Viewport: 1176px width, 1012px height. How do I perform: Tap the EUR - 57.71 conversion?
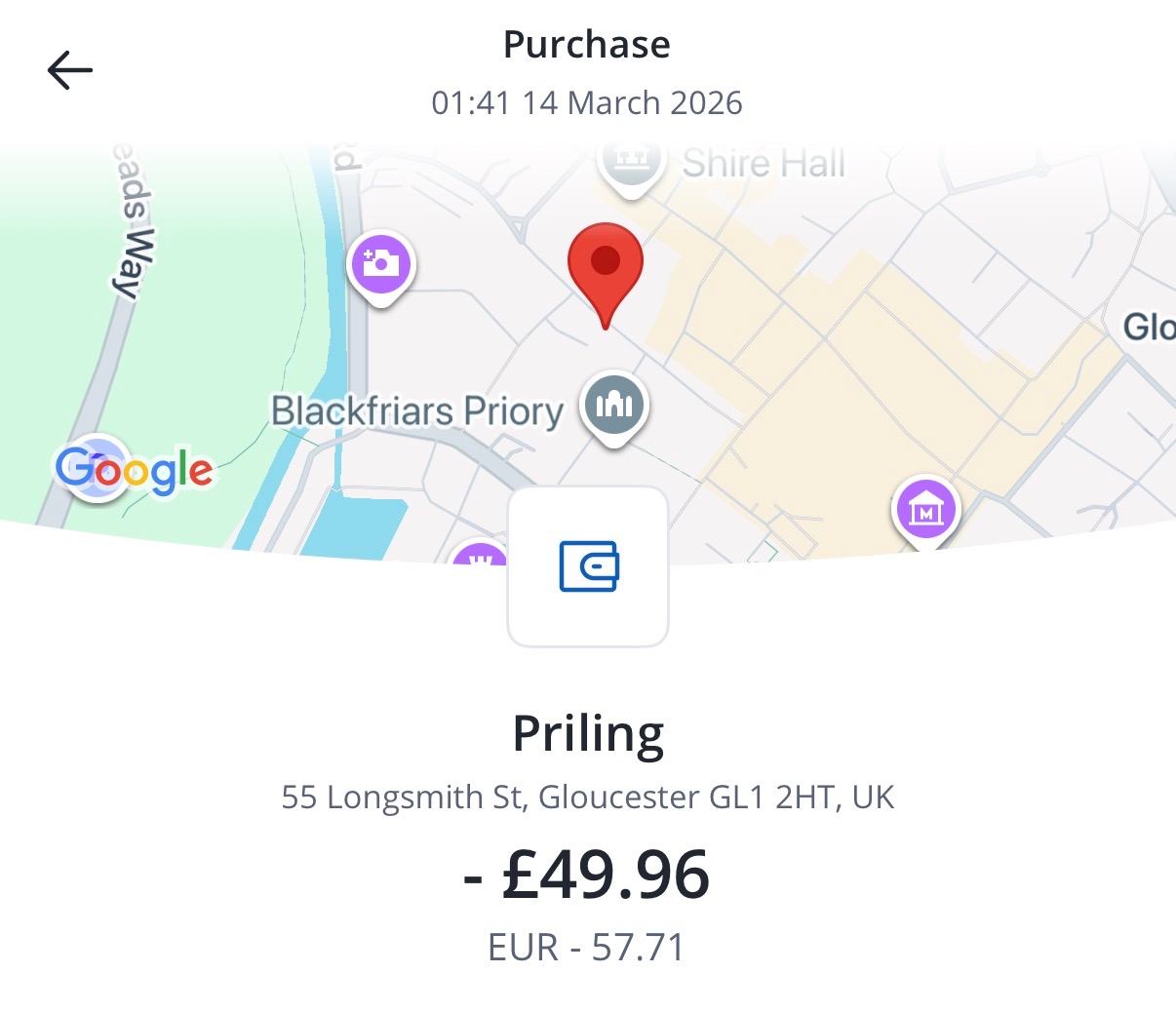coord(588,948)
